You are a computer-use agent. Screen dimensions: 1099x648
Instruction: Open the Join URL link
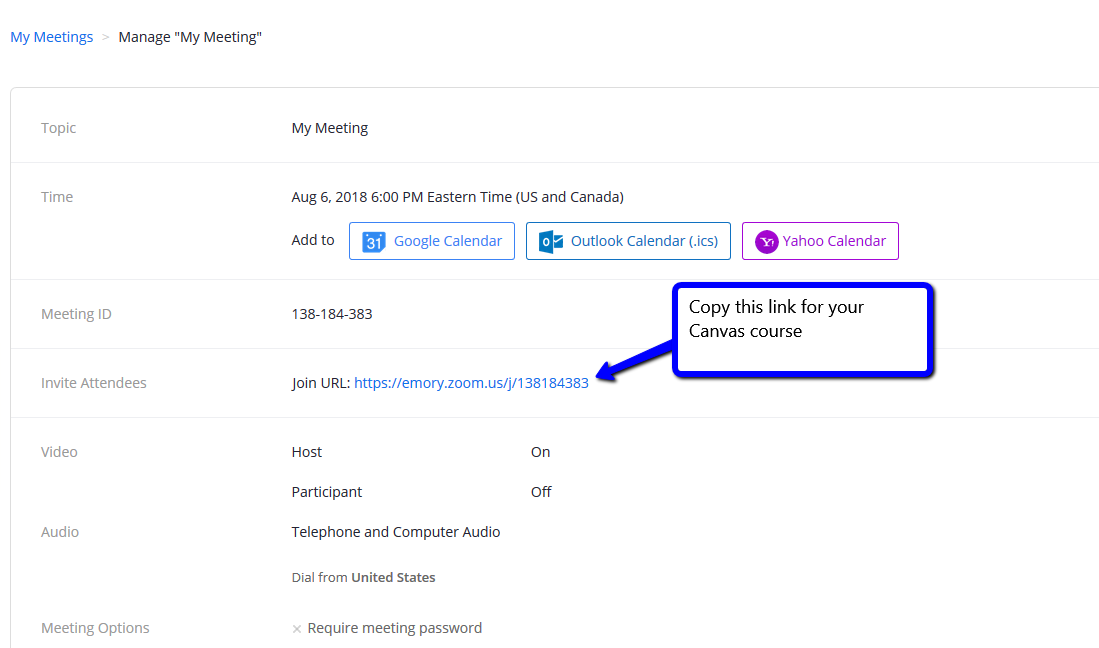click(x=471, y=382)
